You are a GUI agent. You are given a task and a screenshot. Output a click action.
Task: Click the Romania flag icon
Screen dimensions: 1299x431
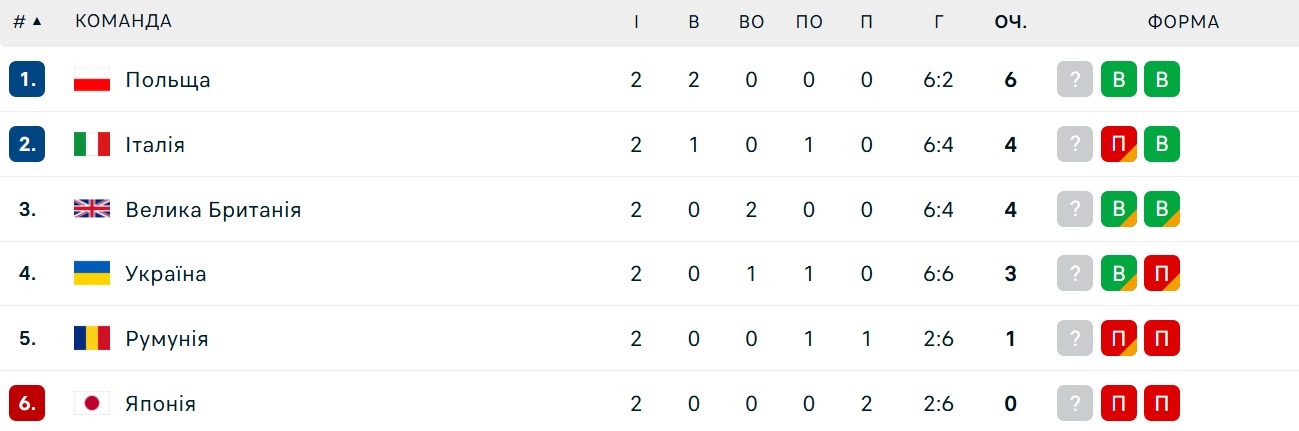pyautogui.click(x=92, y=339)
